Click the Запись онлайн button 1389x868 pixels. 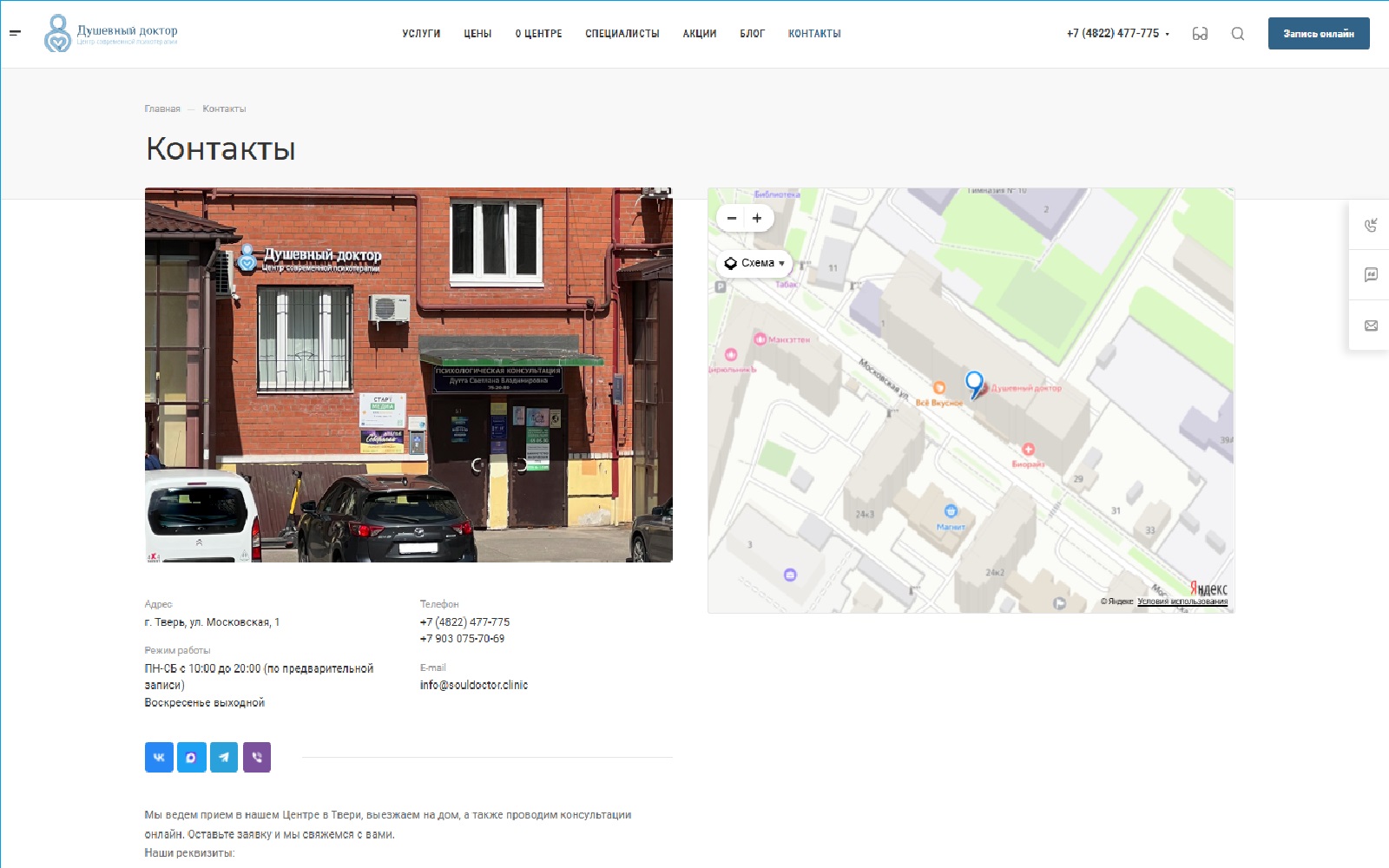coord(1319,34)
